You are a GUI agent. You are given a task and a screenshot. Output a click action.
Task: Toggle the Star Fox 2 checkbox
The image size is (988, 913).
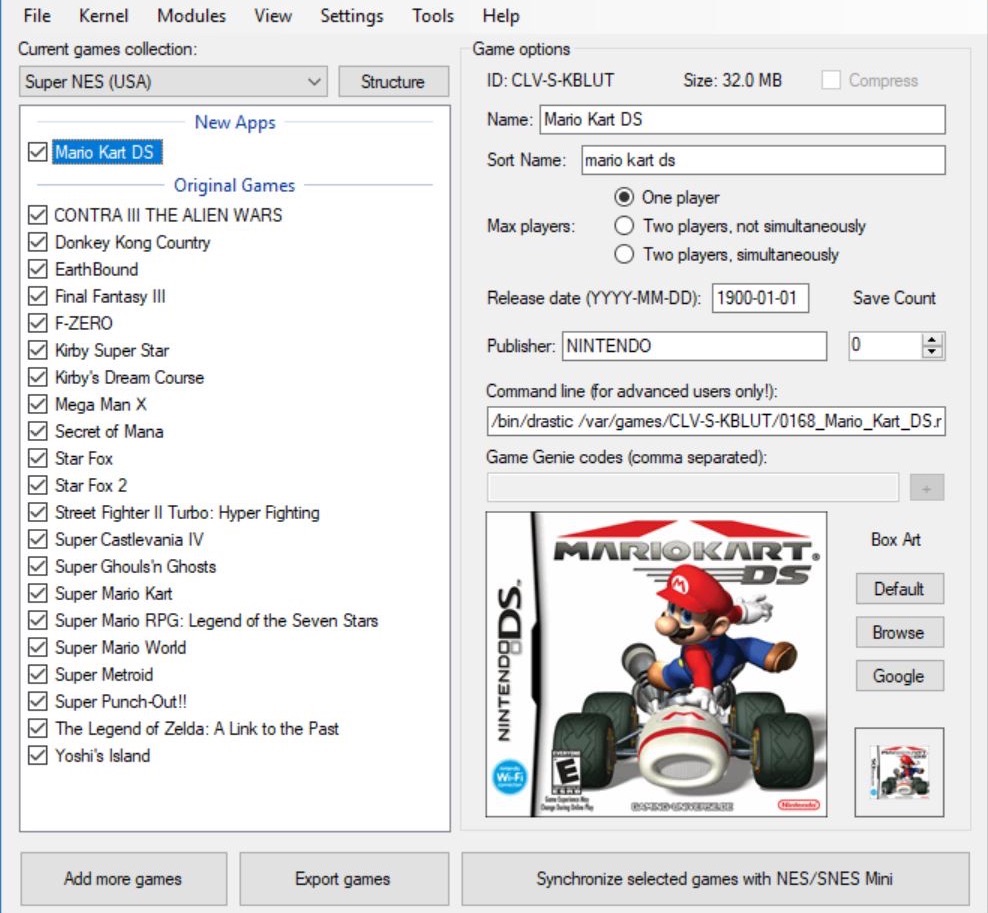[38, 485]
